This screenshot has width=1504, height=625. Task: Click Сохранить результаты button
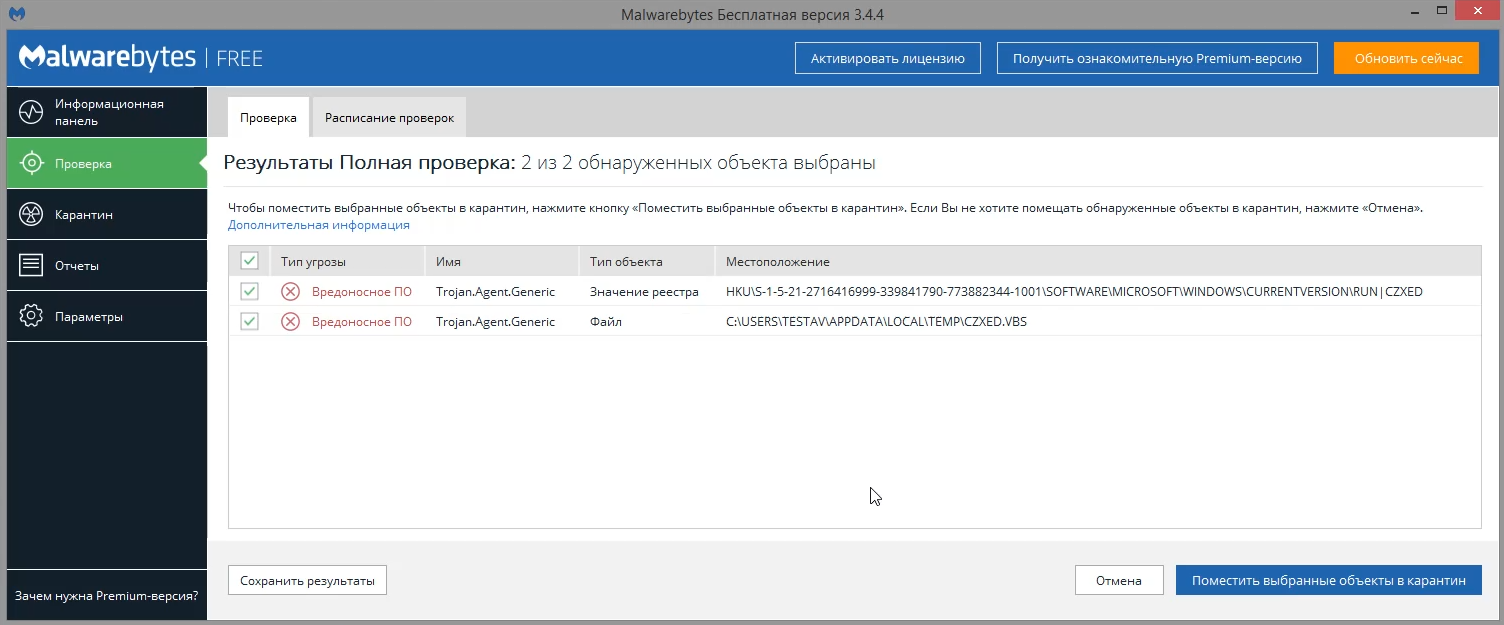307,580
